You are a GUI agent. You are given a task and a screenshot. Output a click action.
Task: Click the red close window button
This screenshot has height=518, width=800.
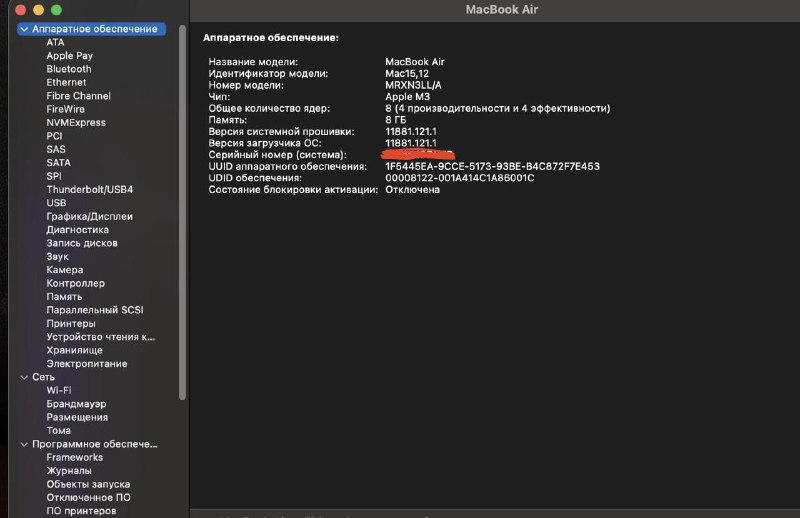[20, 10]
